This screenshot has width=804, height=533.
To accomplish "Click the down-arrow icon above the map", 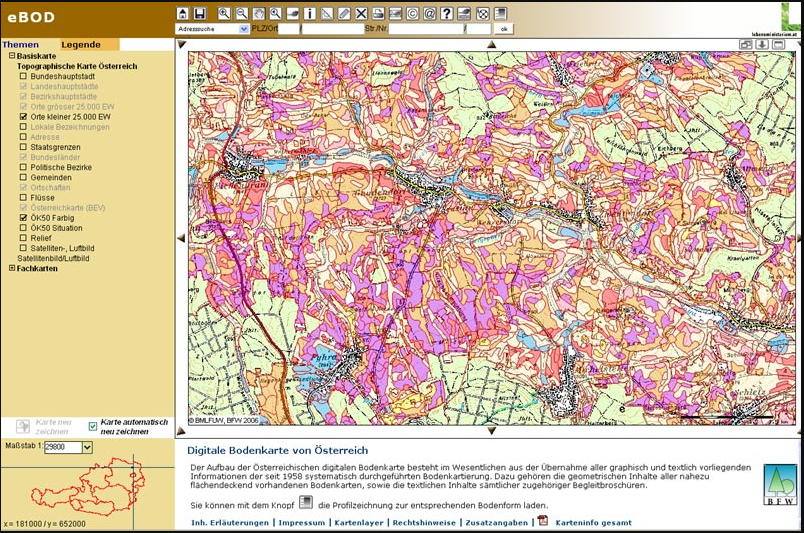I will [x=762, y=45].
